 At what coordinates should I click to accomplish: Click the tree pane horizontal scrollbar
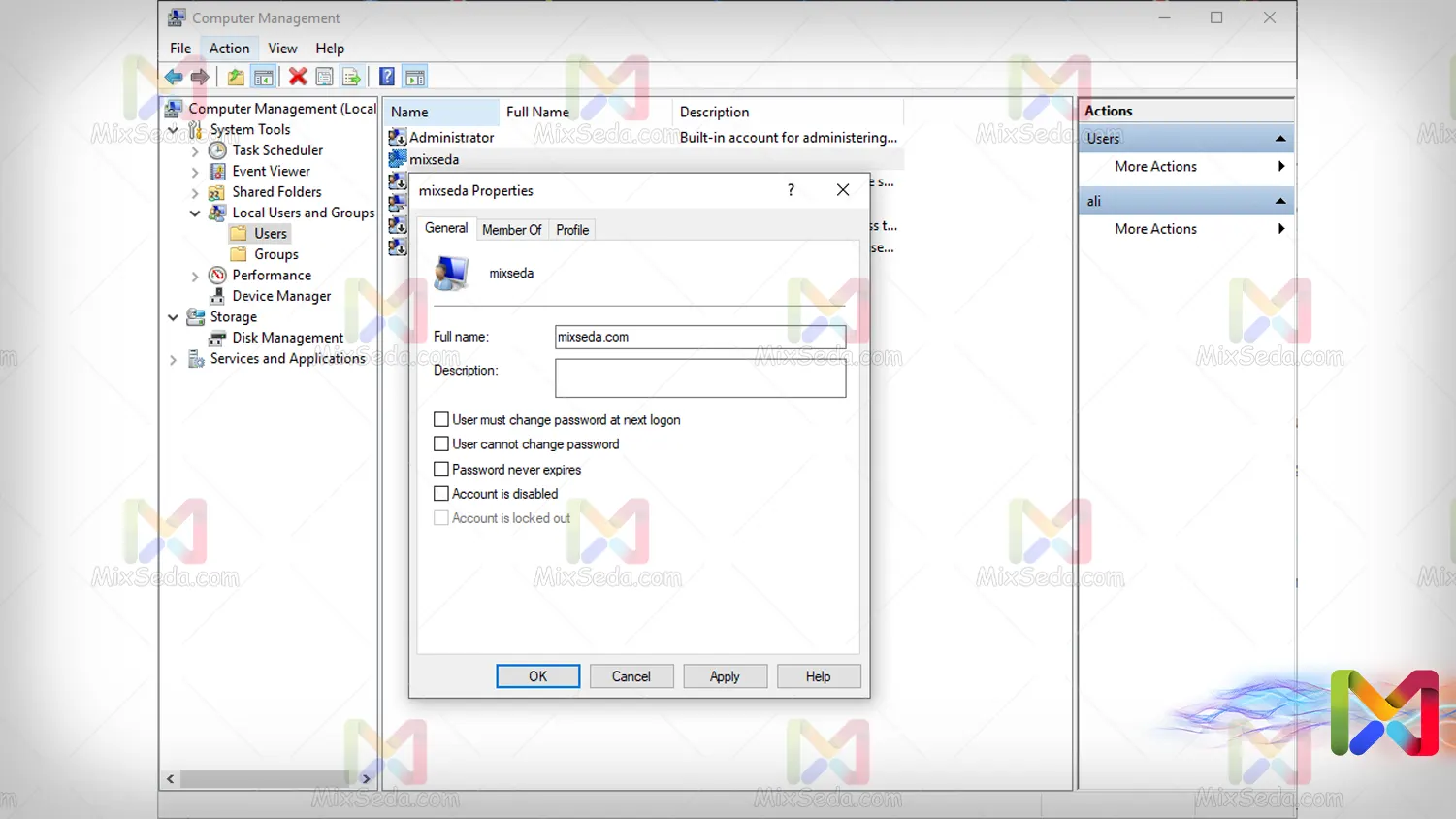point(264,778)
